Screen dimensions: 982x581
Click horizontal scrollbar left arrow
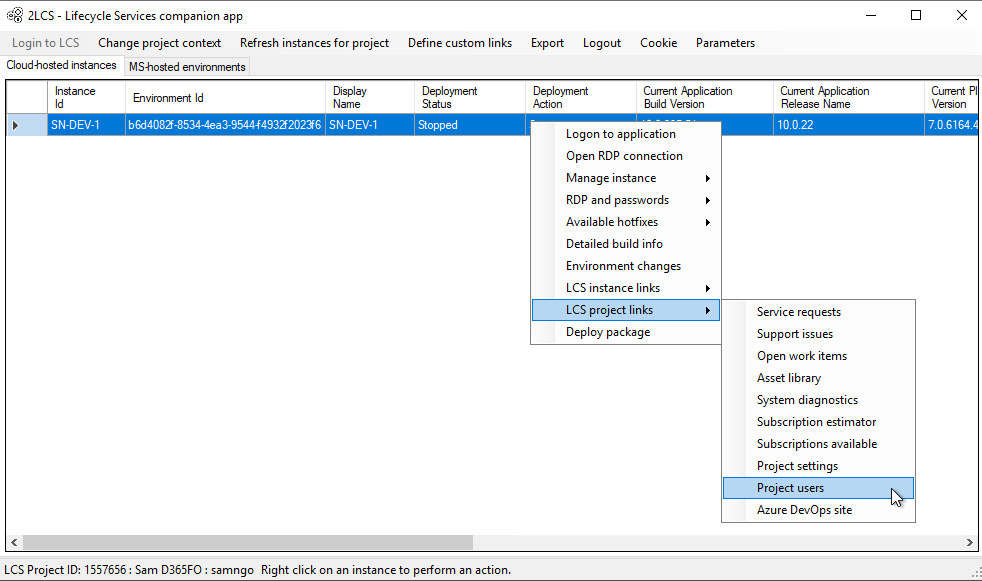pyautogui.click(x=14, y=542)
